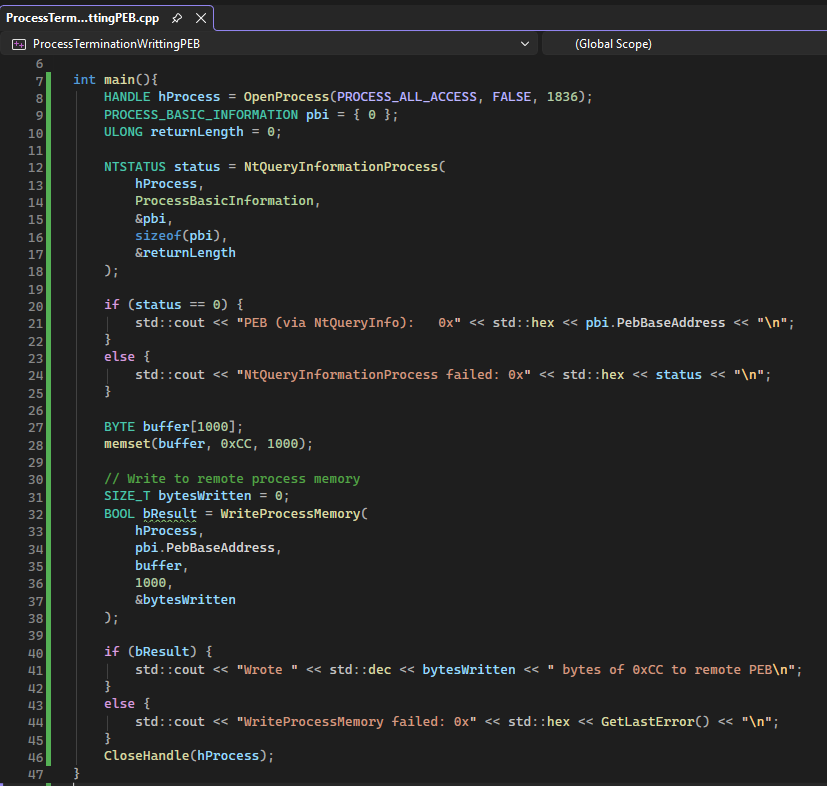Click sizeof(pbi) on line 16
The image size is (827, 786).
[x=177, y=236]
